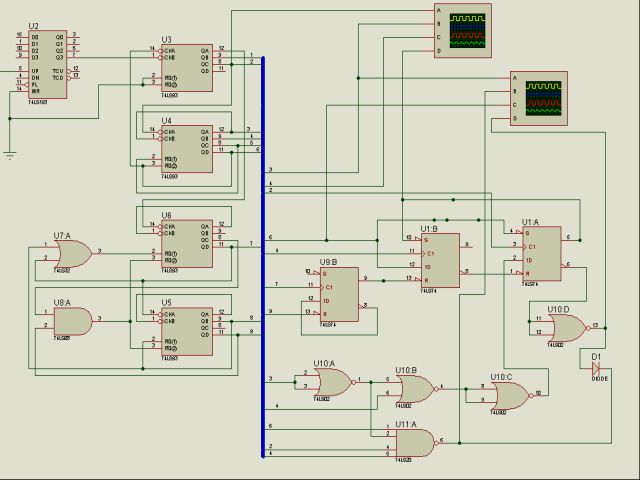Select the U1:B flip-flop block
The image size is (640, 480).
tap(439, 259)
